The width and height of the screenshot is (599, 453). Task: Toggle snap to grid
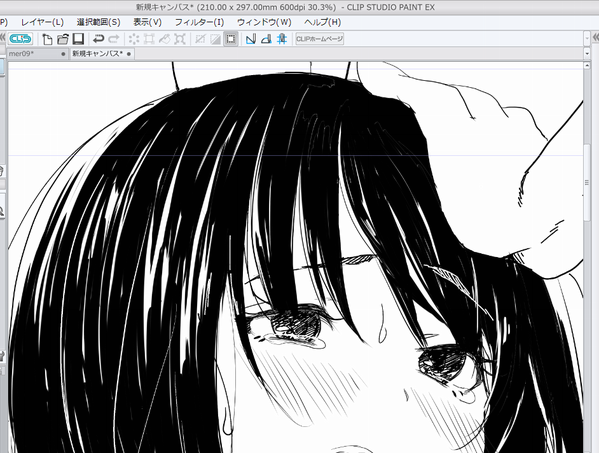(x=282, y=39)
